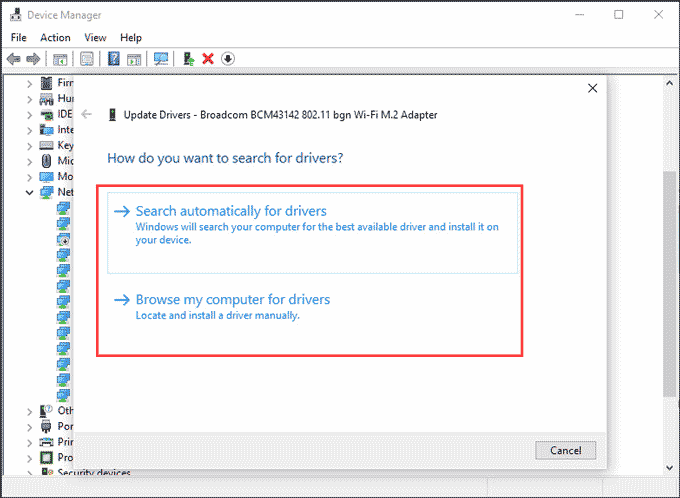Click the Keyboards category icon
680x498 pixels.
point(46,145)
